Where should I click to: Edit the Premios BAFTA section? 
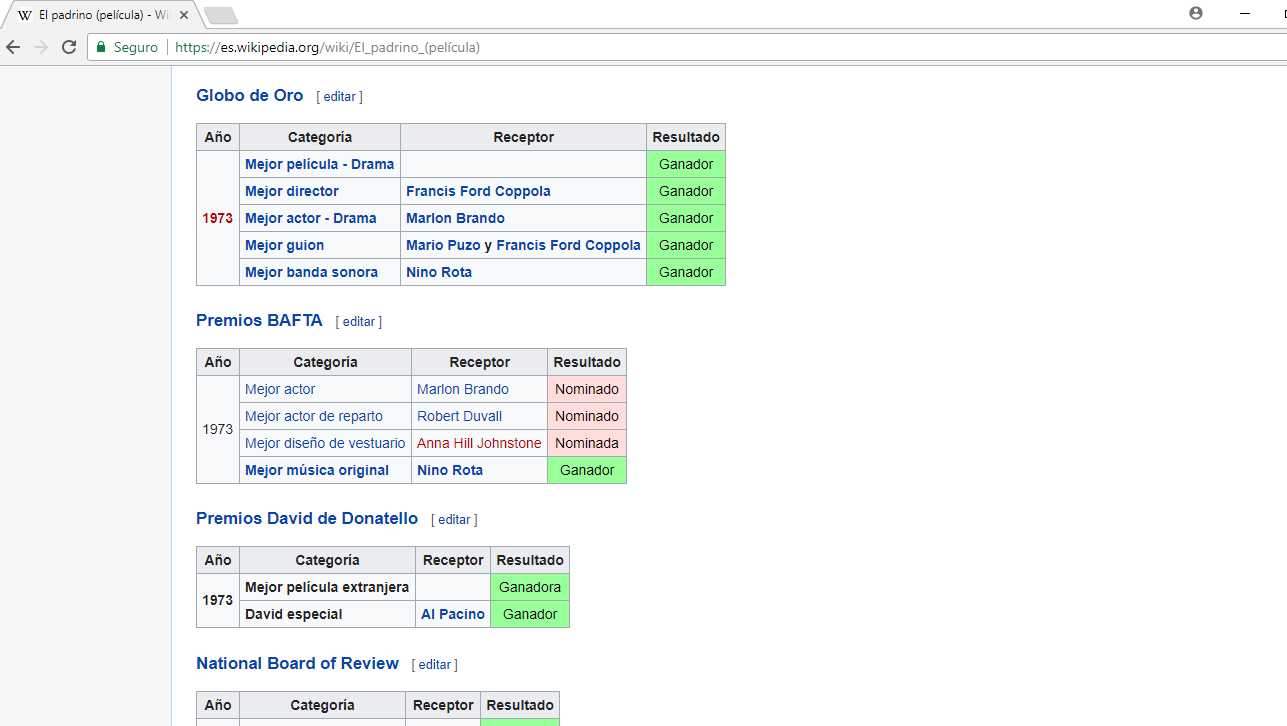359,322
